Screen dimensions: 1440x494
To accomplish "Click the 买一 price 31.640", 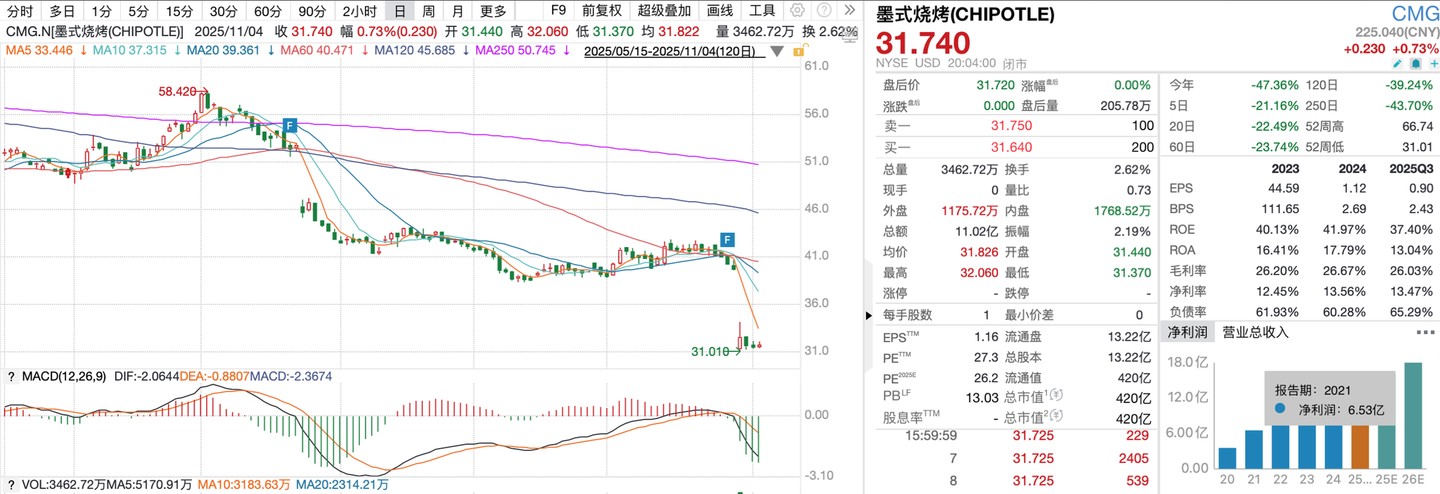I will pyautogui.click(x=1011, y=147).
